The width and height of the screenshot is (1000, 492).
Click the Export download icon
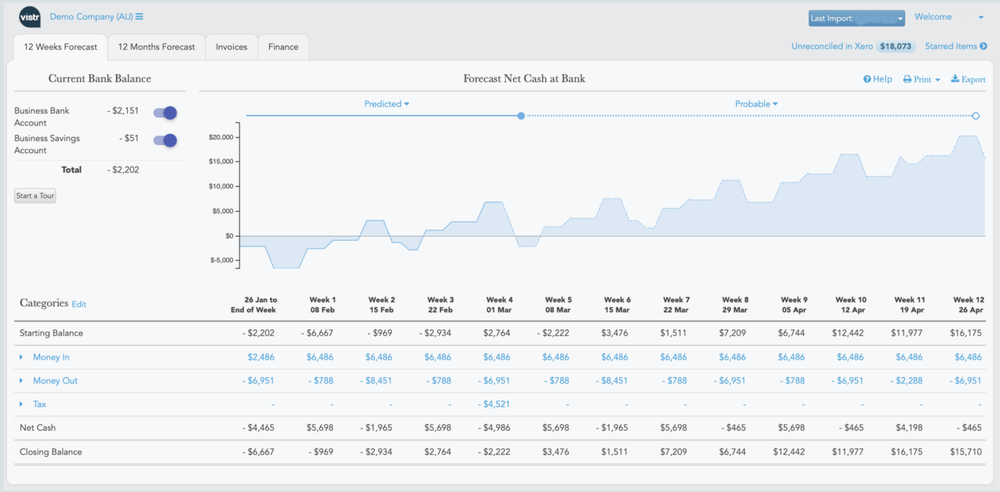954,79
